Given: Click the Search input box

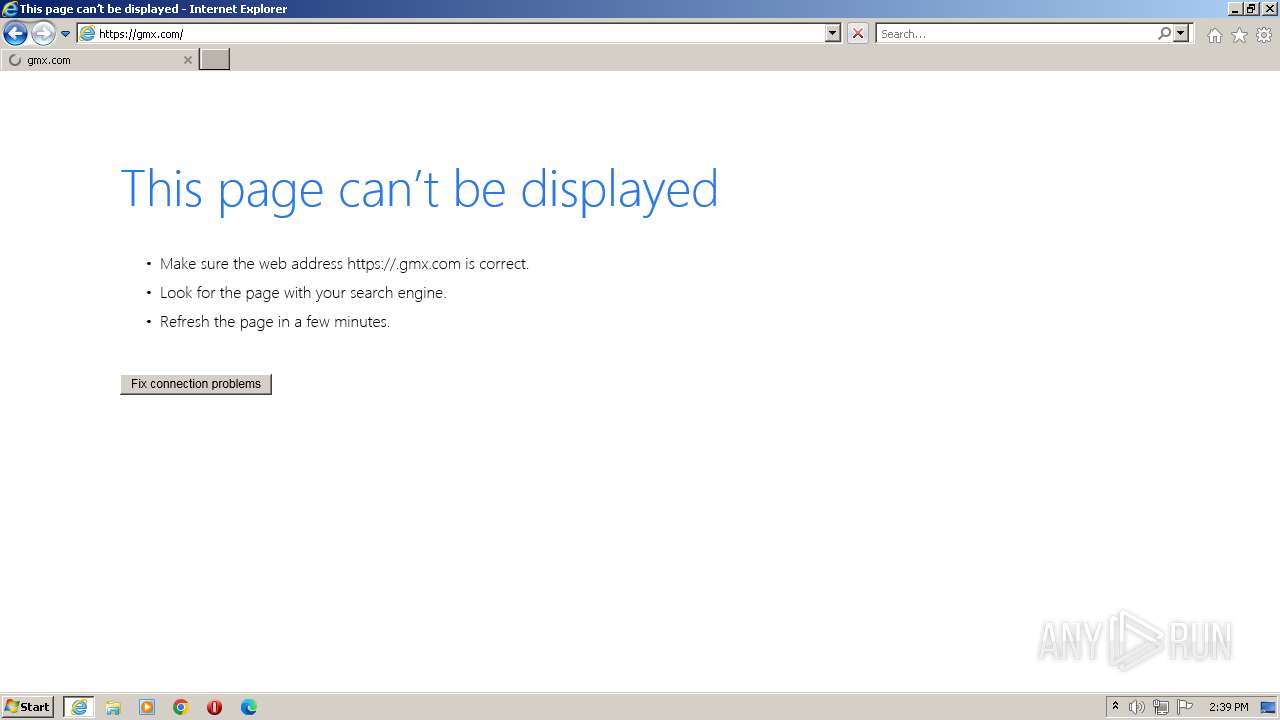Looking at the screenshot, I should [x=1017, y=34].
